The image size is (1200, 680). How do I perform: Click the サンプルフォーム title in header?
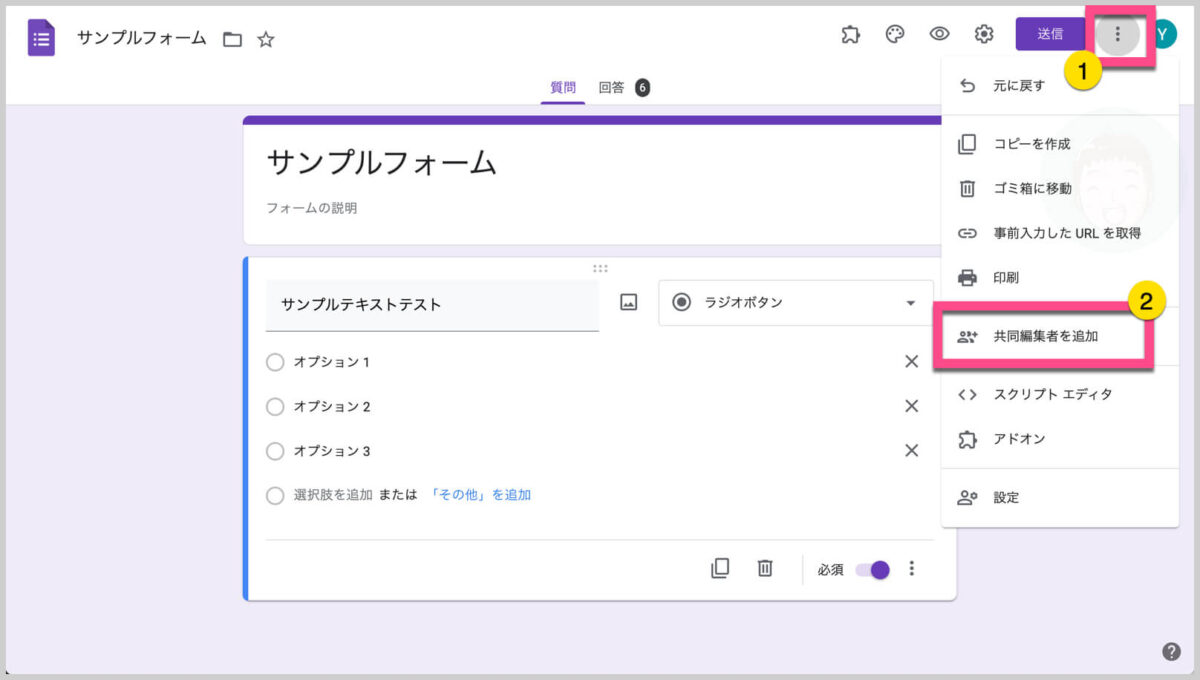click(141, 39)
